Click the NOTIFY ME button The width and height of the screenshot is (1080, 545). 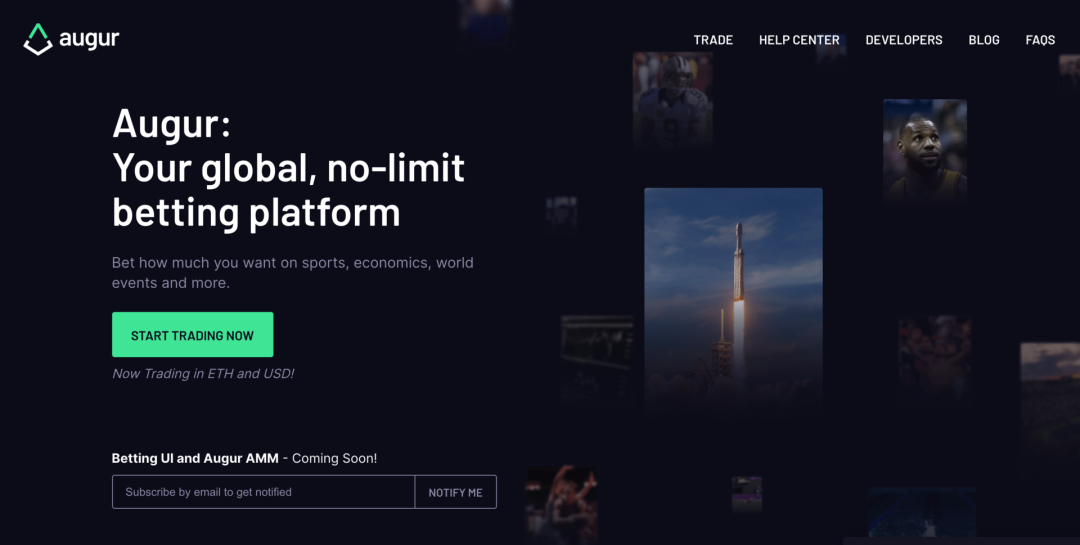[455, 492]
